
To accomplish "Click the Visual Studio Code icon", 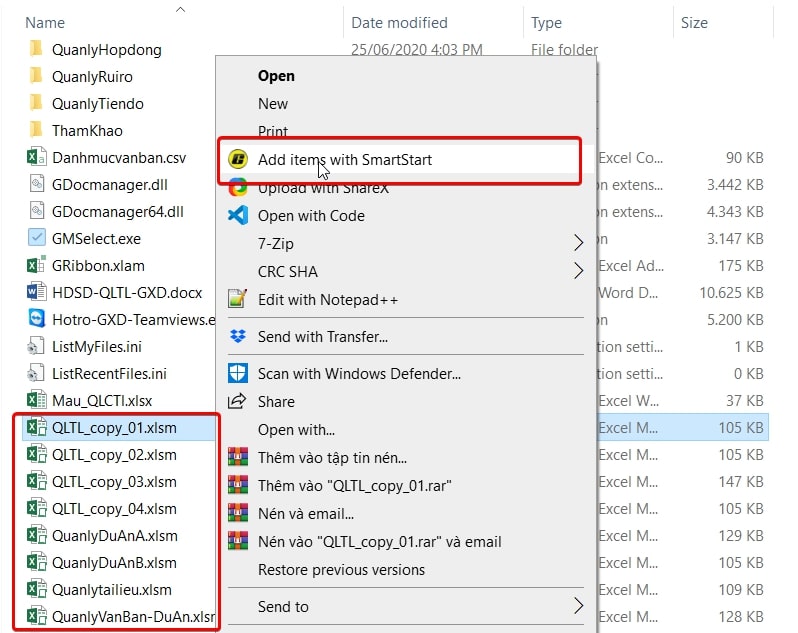I will 238,216.
